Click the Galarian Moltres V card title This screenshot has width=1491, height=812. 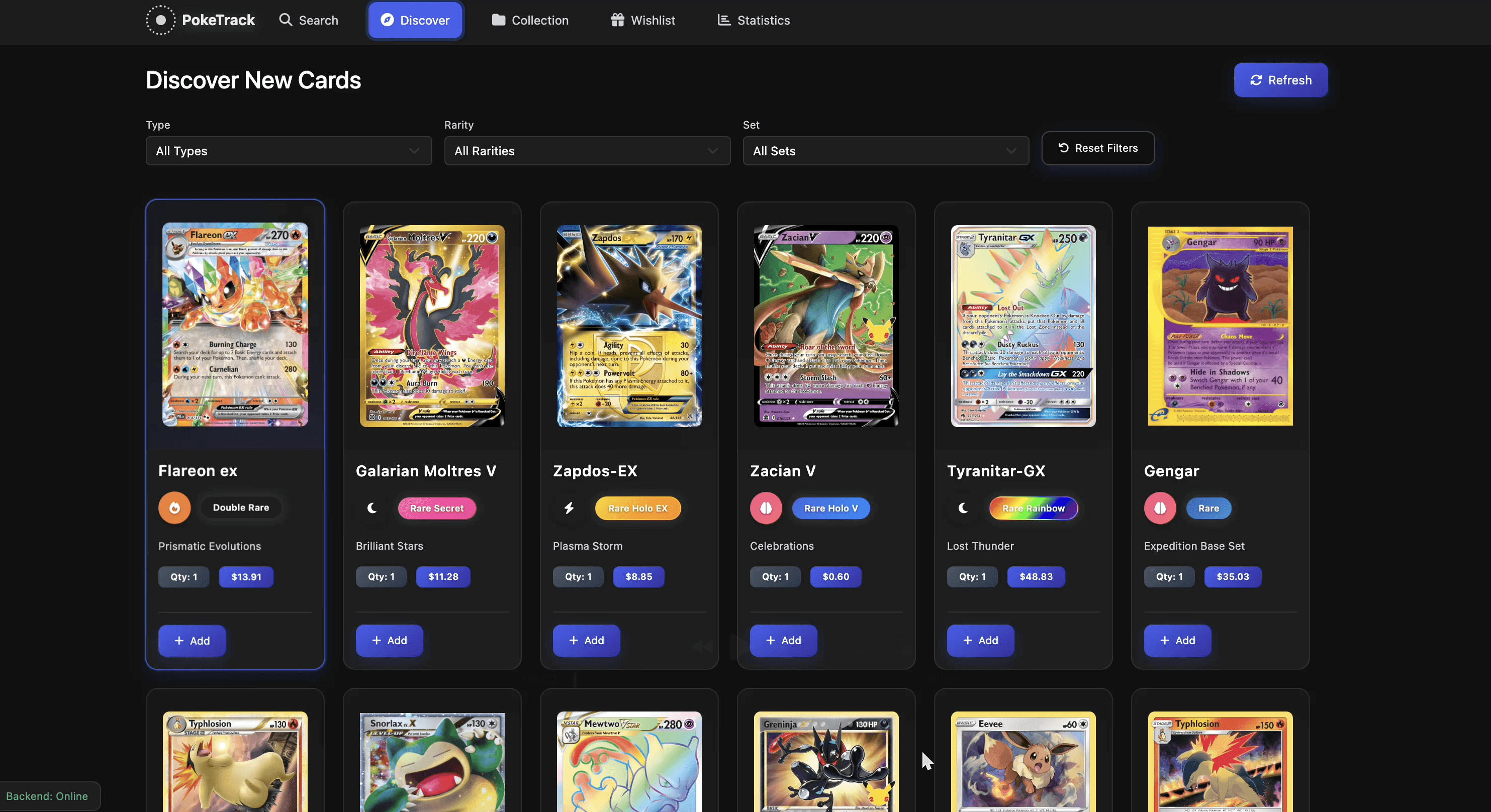[x=426, y=471]
